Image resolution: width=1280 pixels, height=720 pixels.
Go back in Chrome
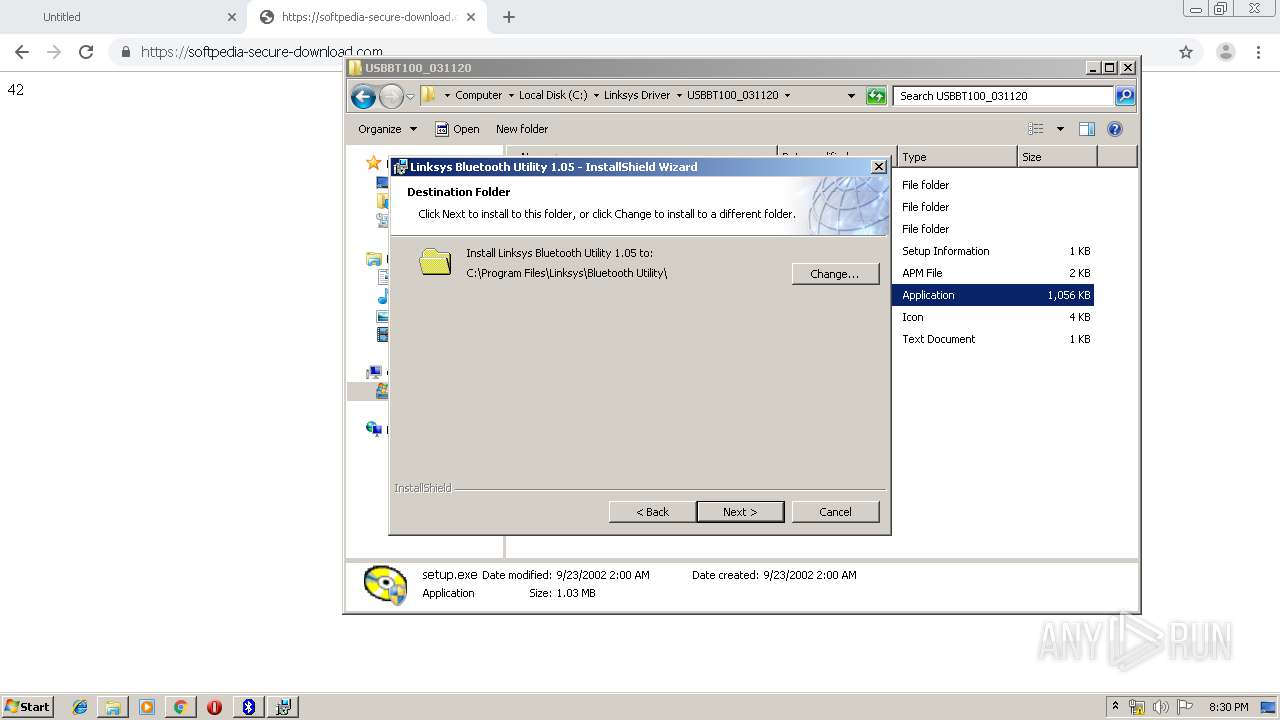click(x=22, y=52)
